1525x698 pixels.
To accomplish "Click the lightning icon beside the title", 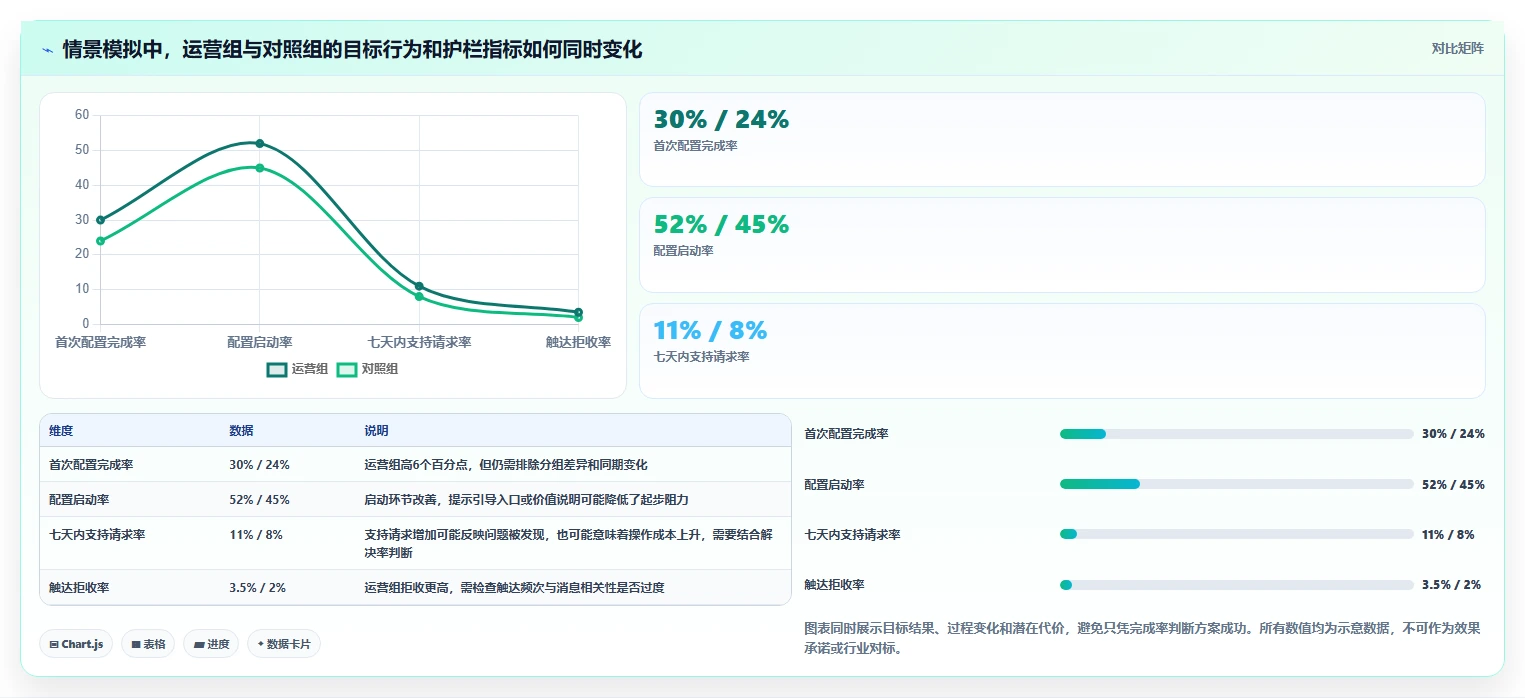I will pyautogui.click(x=47, y=50).
